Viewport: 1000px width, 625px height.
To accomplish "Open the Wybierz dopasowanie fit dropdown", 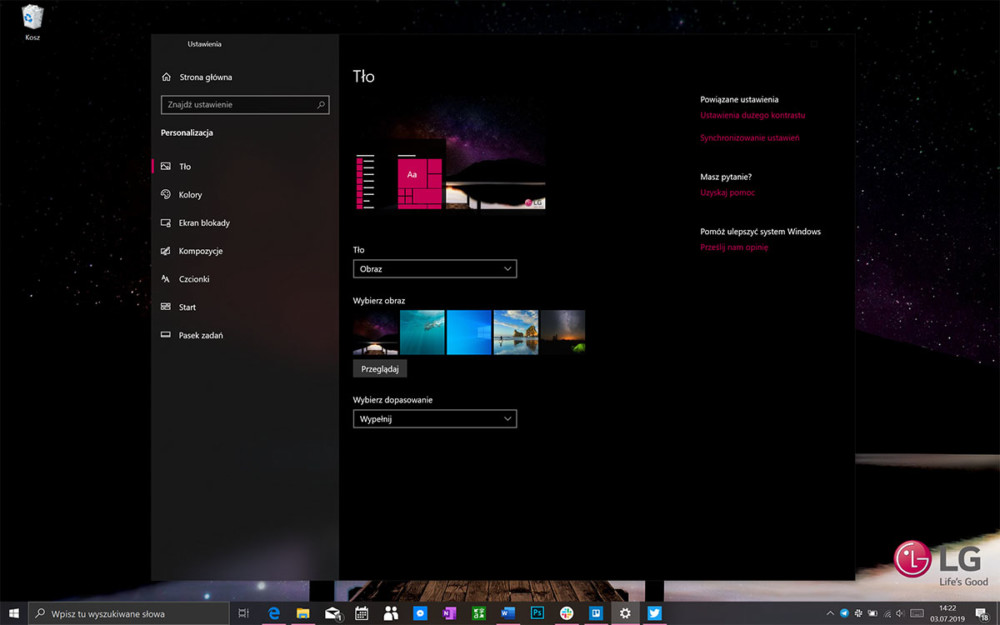I will click(434, 418).
